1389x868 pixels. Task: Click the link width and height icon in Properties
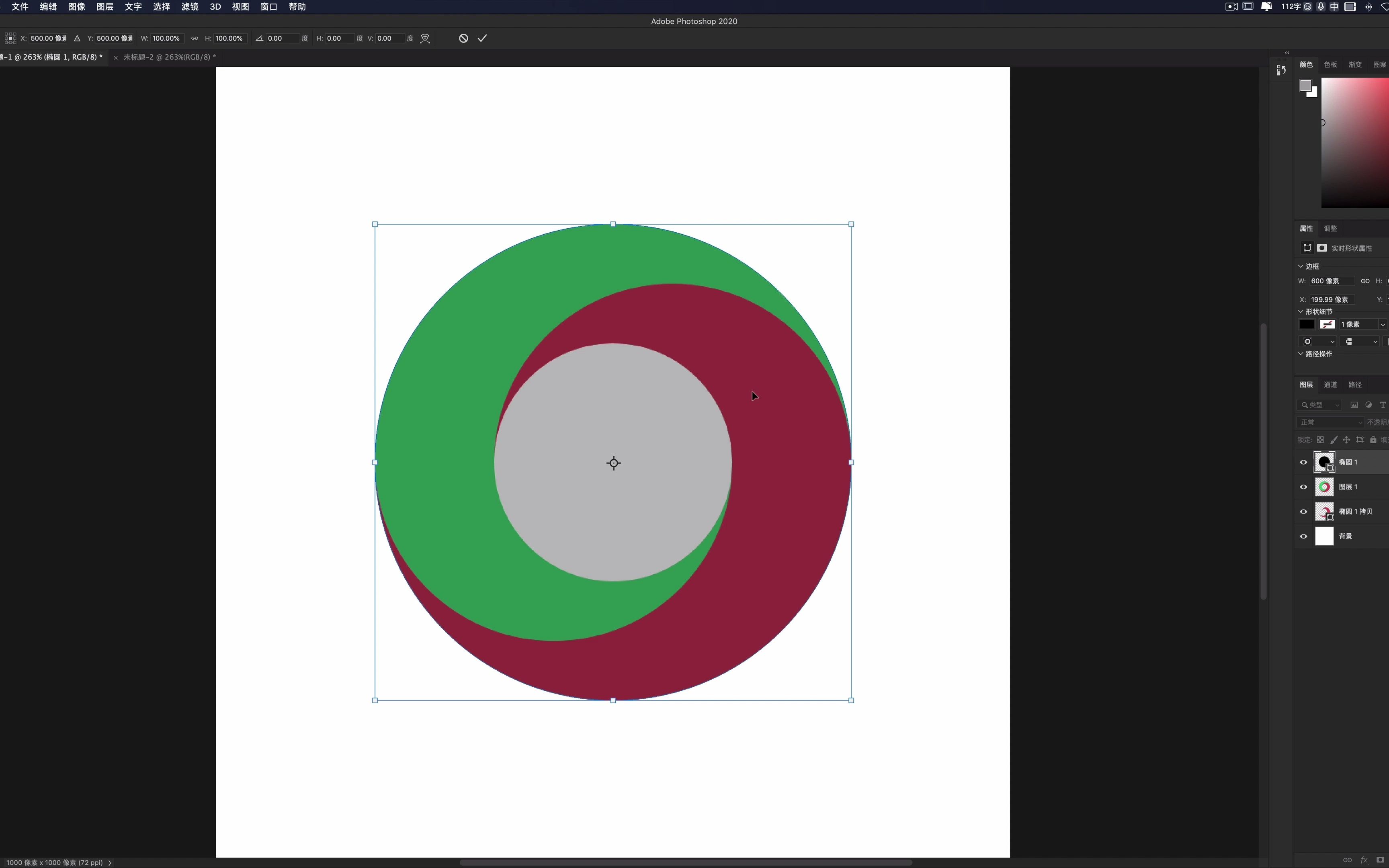[x=1365, y=281]
